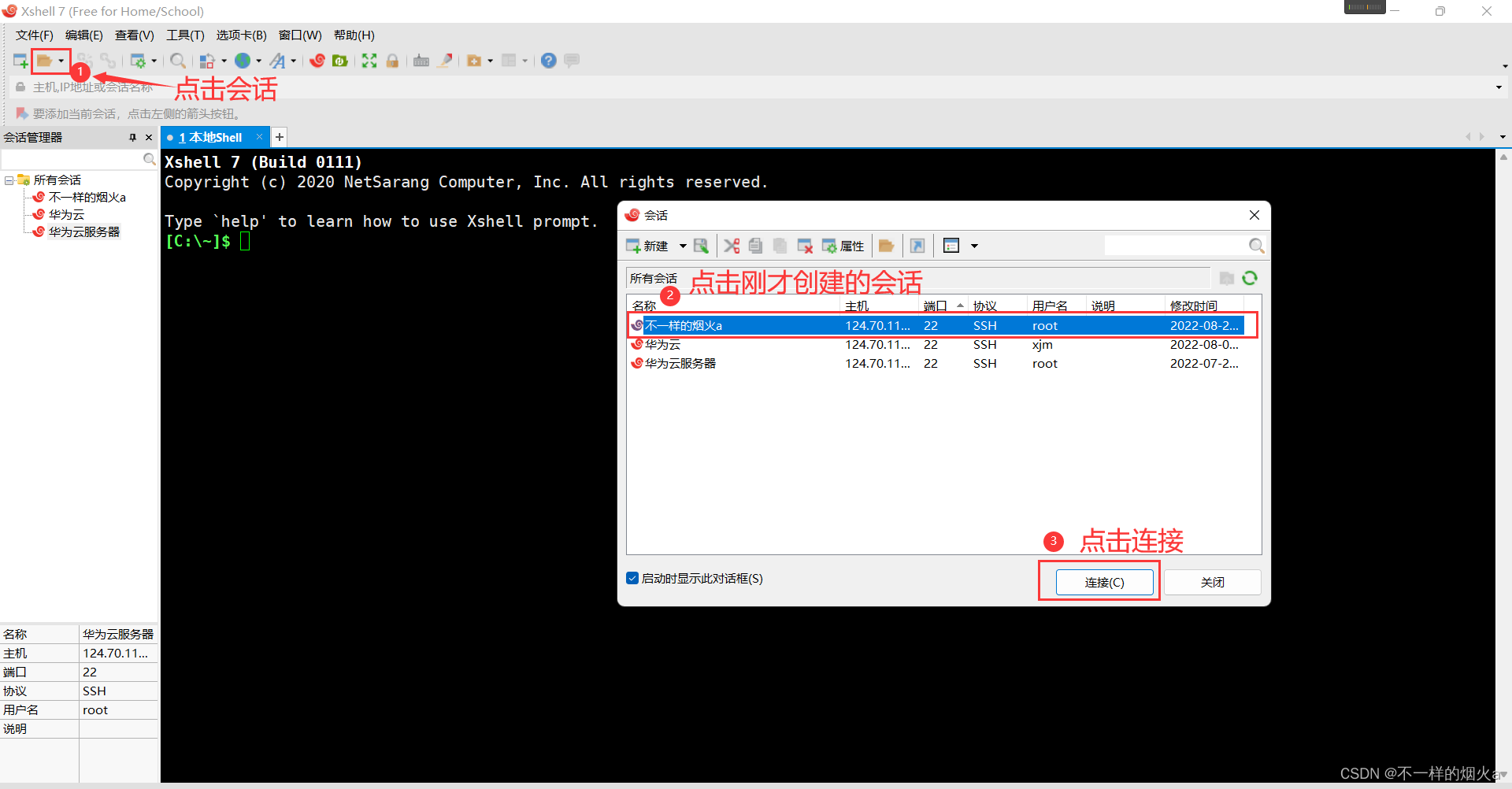Expand view mode dropdown arrow in dialog
1512x789 pixels.
click(974, 246)
